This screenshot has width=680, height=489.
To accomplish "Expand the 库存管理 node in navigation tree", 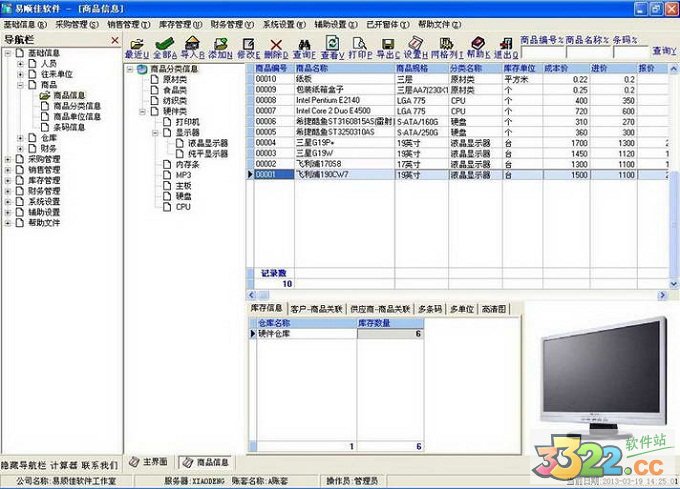I will [8, 180].
